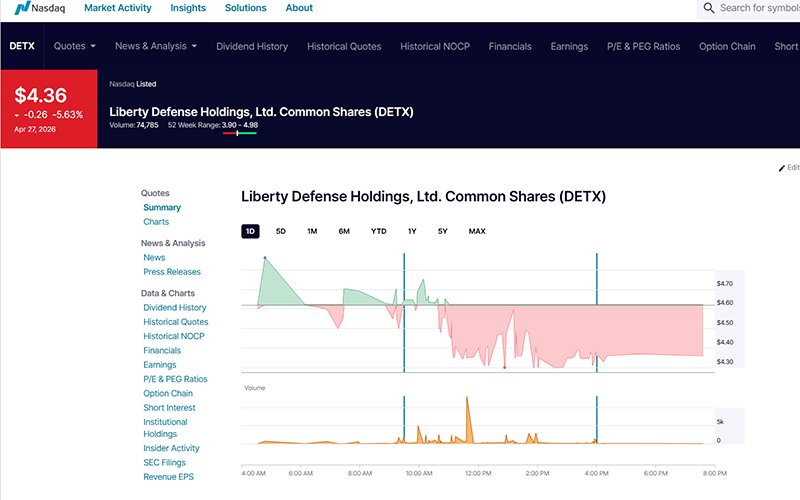Open the Charts sidebar link
The width and height of the screenshot is (800, 500).
click(x=156, y=222)
